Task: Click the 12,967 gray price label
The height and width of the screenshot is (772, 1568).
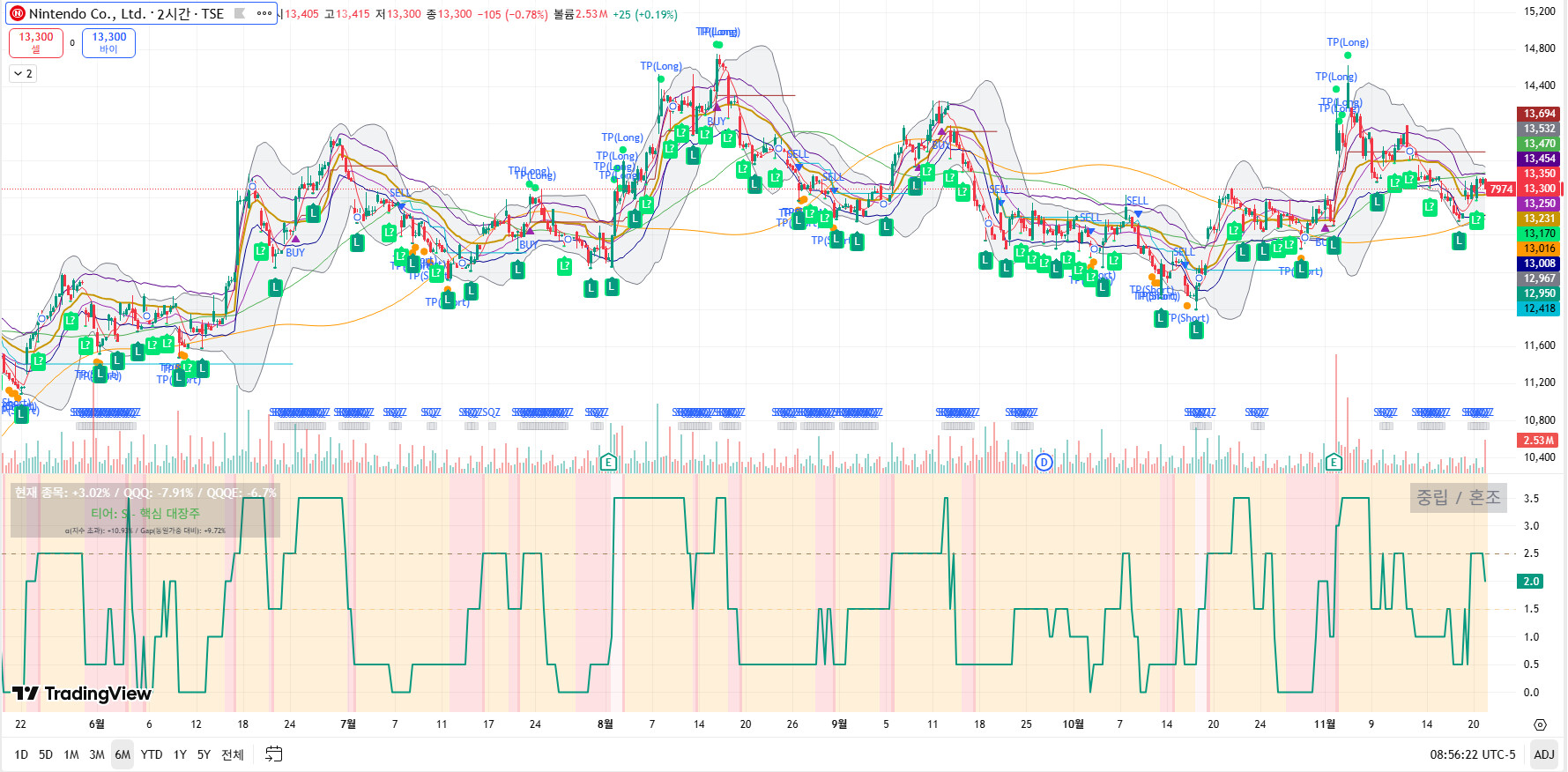Action: [1539, 278]
